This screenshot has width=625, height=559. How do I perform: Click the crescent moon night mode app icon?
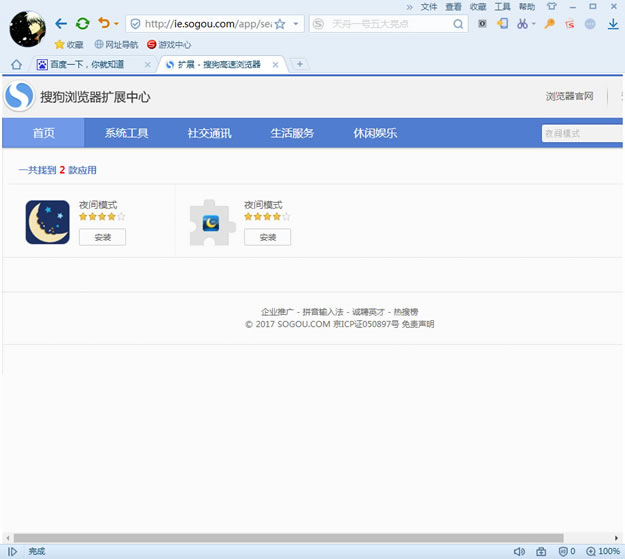pos(47,222)
